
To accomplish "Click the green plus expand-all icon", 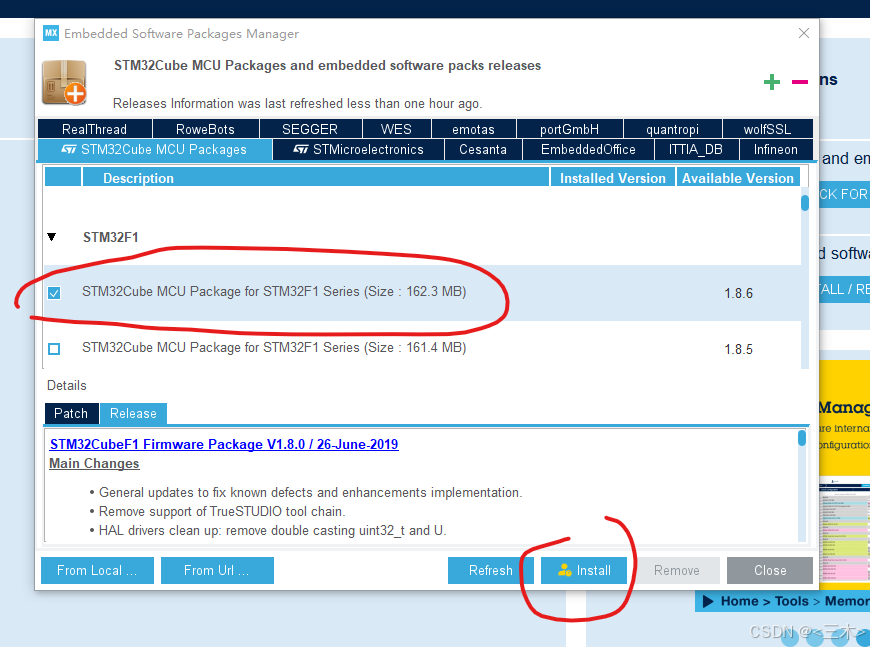I will pos(771,82).
